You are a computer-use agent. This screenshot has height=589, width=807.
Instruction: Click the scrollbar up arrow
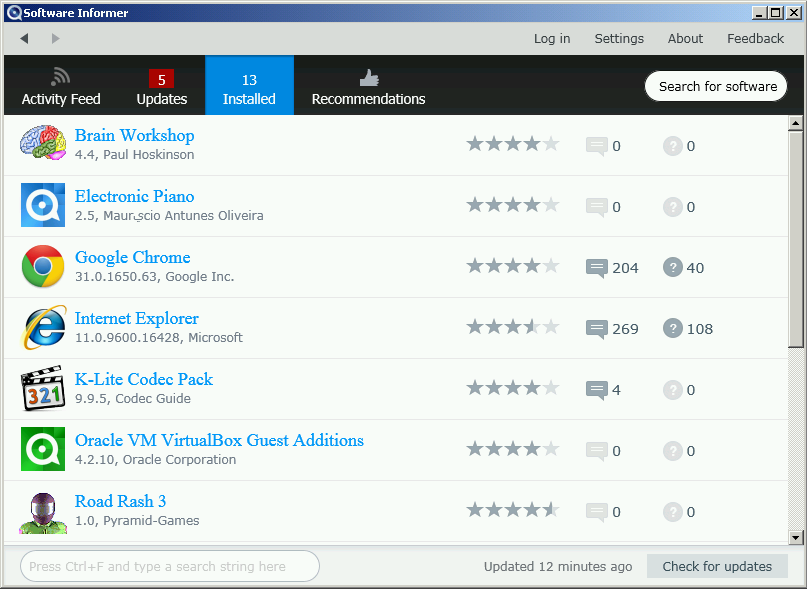click(796, 124)
